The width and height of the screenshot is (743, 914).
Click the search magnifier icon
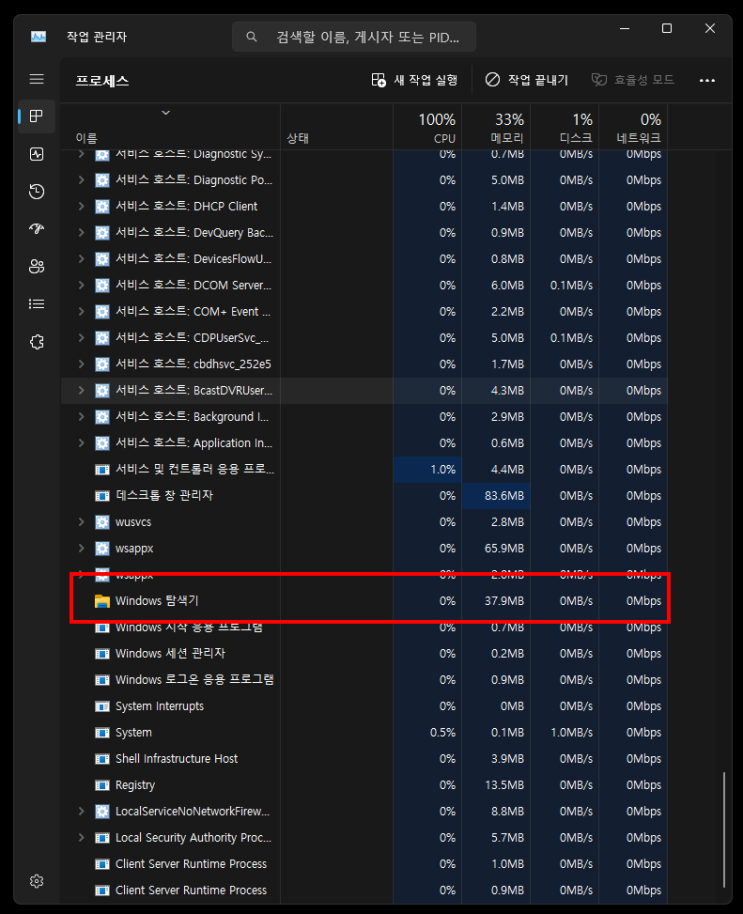251,37
